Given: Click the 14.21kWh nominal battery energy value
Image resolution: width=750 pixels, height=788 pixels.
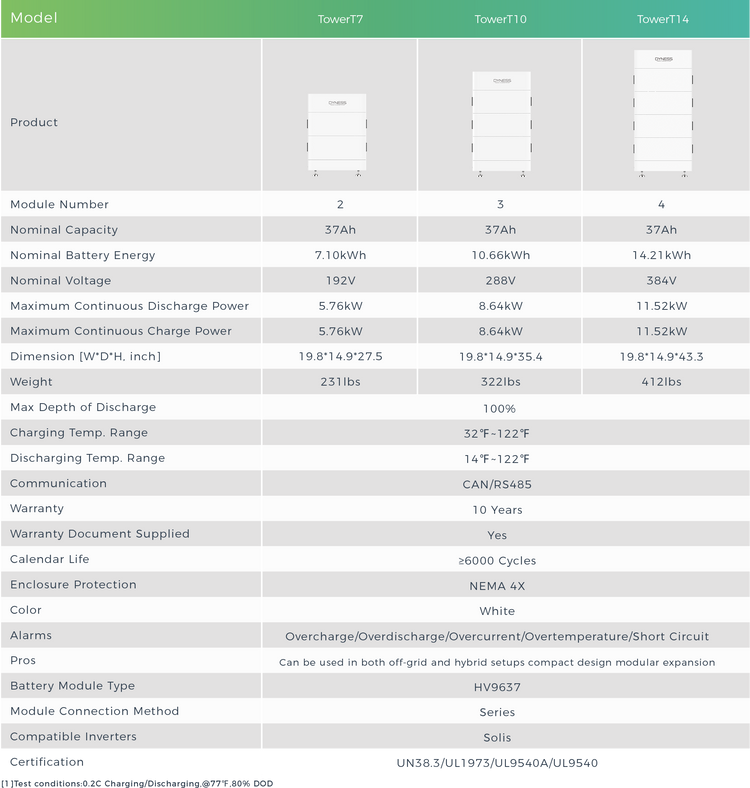Looking at the screenshot, I should 661,256.
